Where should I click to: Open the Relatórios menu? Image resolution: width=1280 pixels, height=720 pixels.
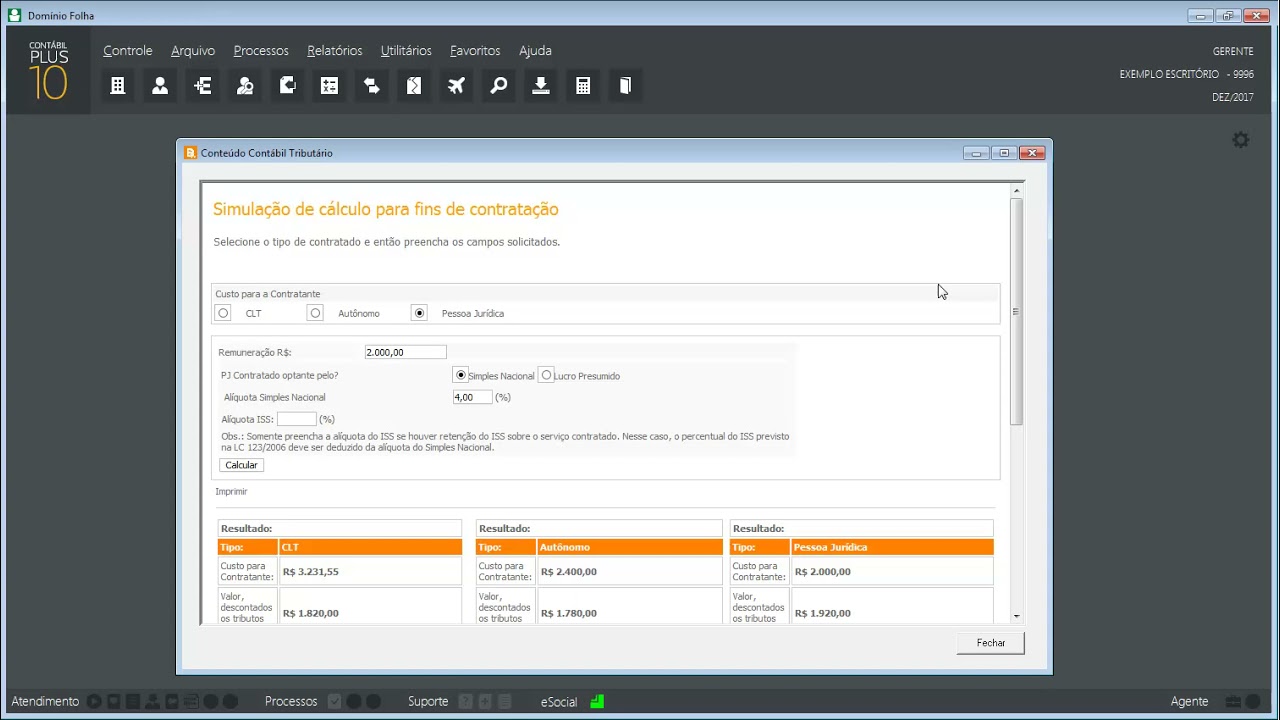pos(335,51)
